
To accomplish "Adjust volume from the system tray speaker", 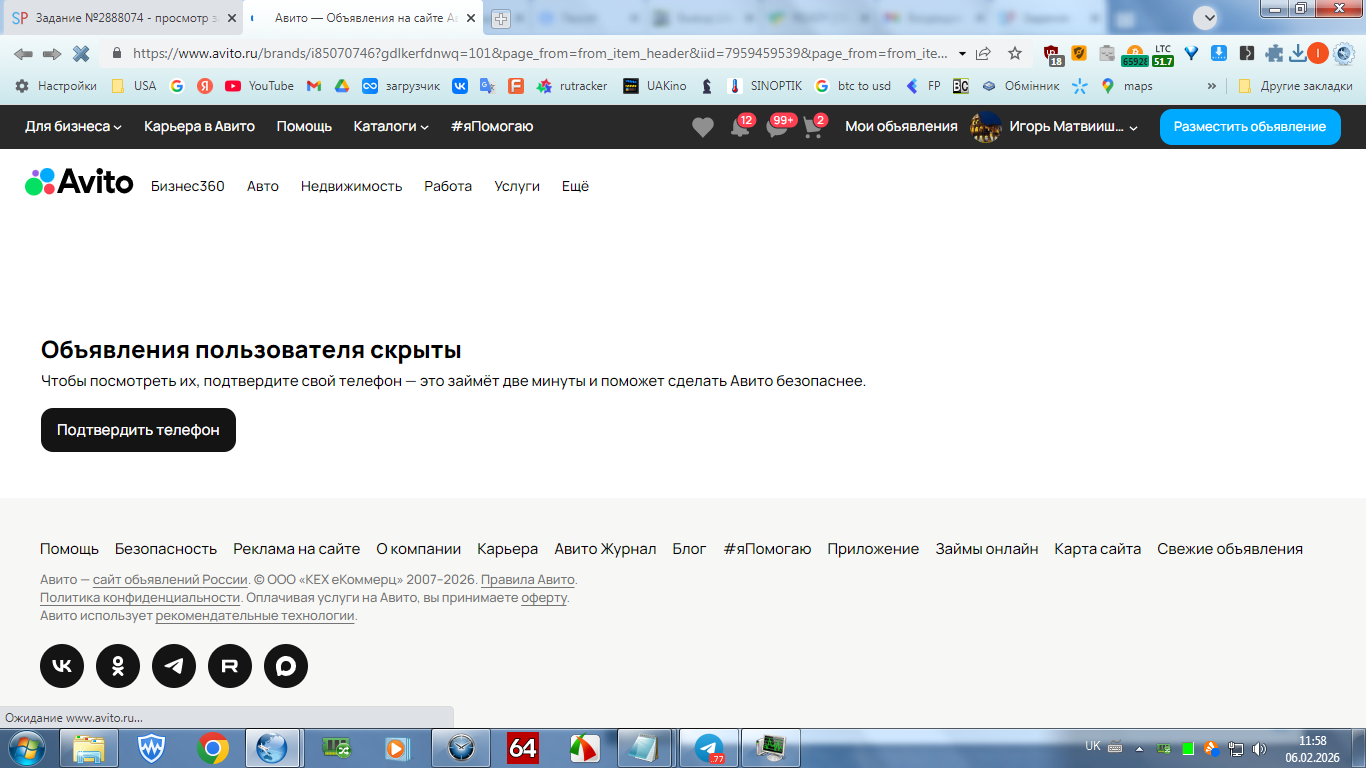I will click(1259, 749).
